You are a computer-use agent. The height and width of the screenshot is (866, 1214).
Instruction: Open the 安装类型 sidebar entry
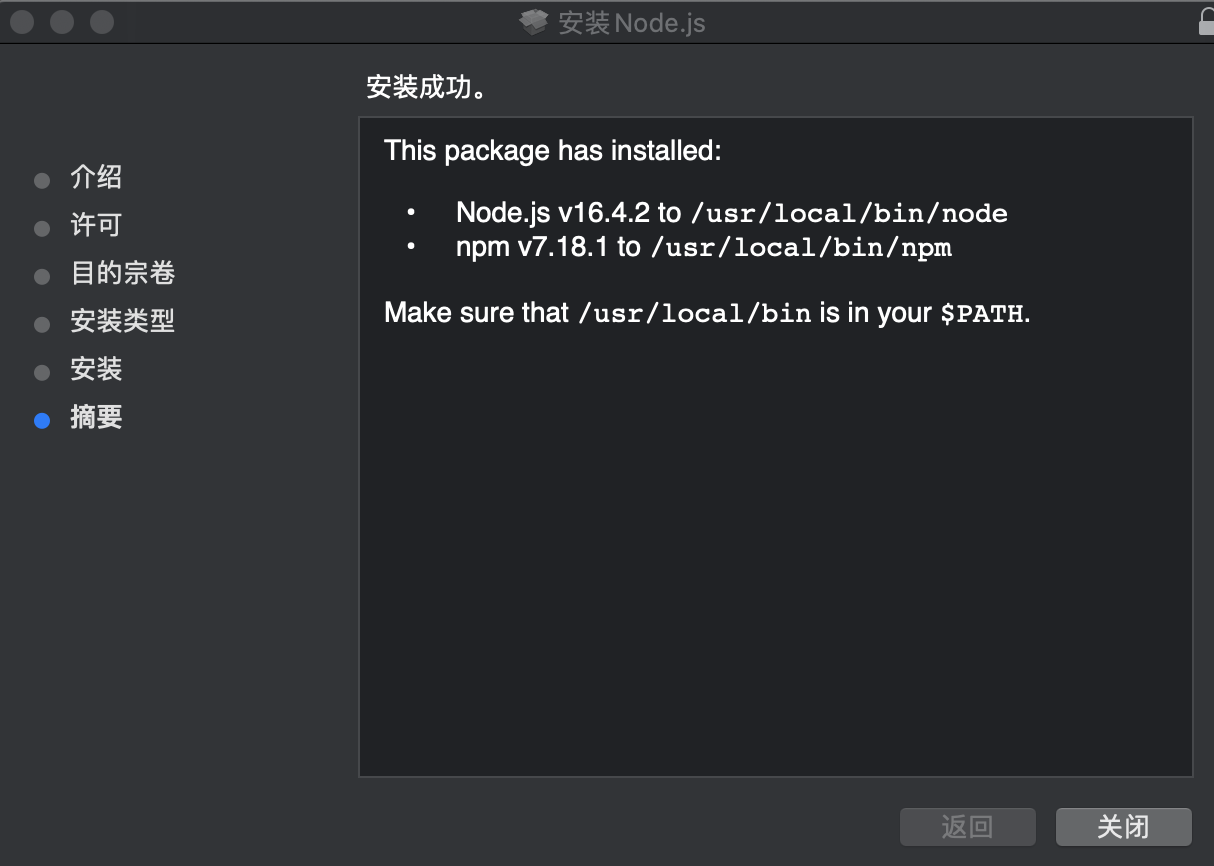coord(120,322)
